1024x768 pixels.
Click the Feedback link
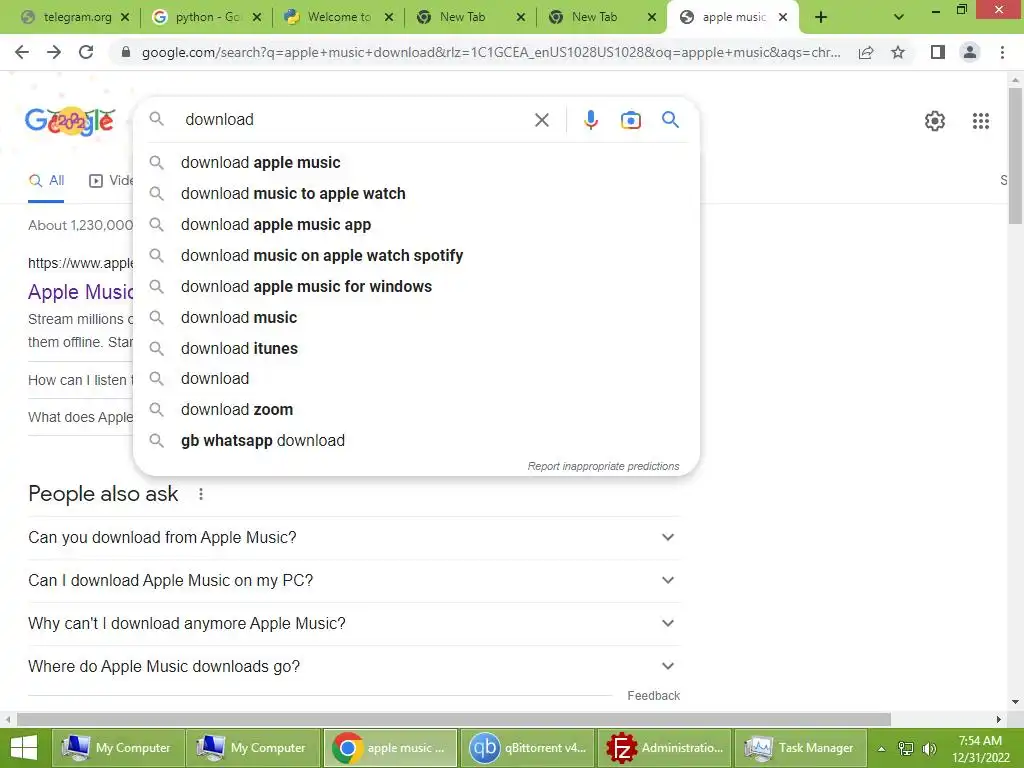pos(654,696)
